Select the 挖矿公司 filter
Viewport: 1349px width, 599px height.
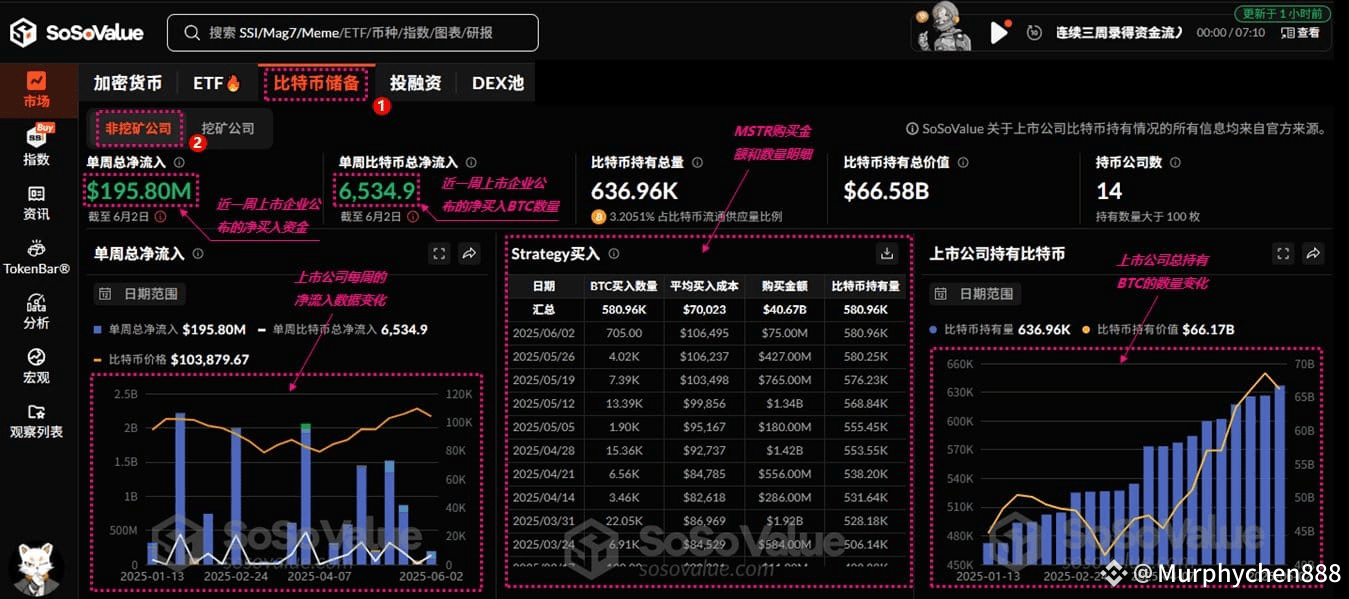pos(228,128)
